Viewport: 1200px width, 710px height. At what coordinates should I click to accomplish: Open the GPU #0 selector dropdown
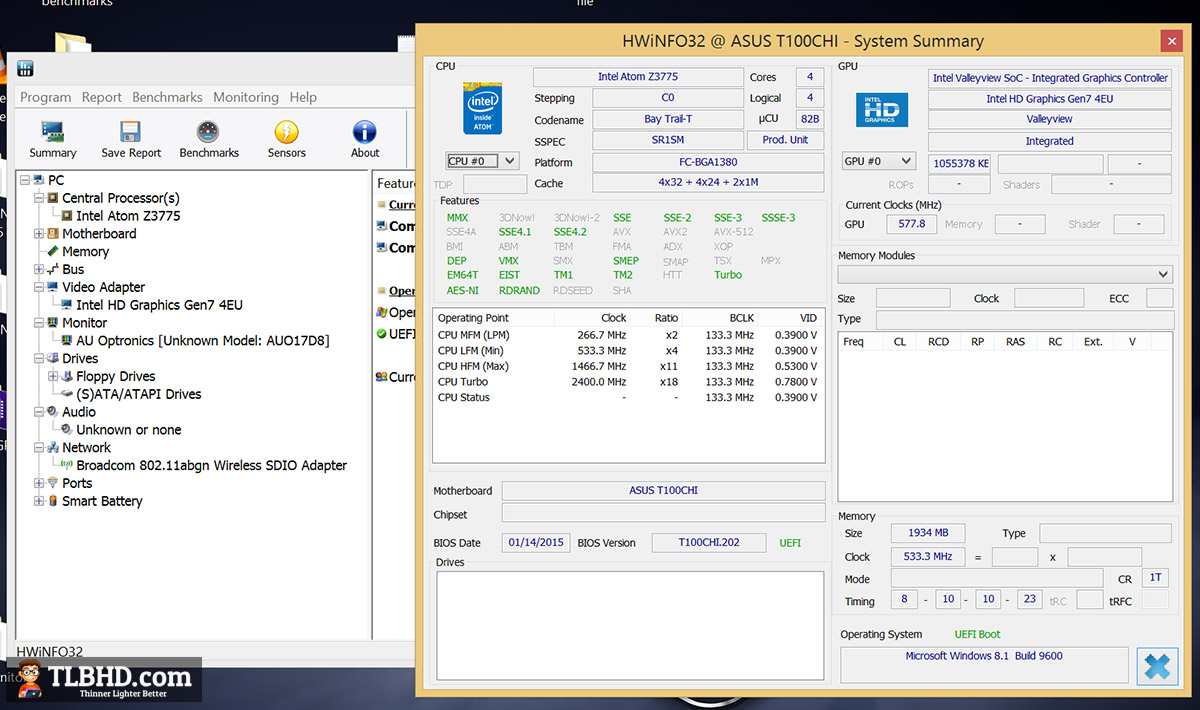tap(879, 161)
